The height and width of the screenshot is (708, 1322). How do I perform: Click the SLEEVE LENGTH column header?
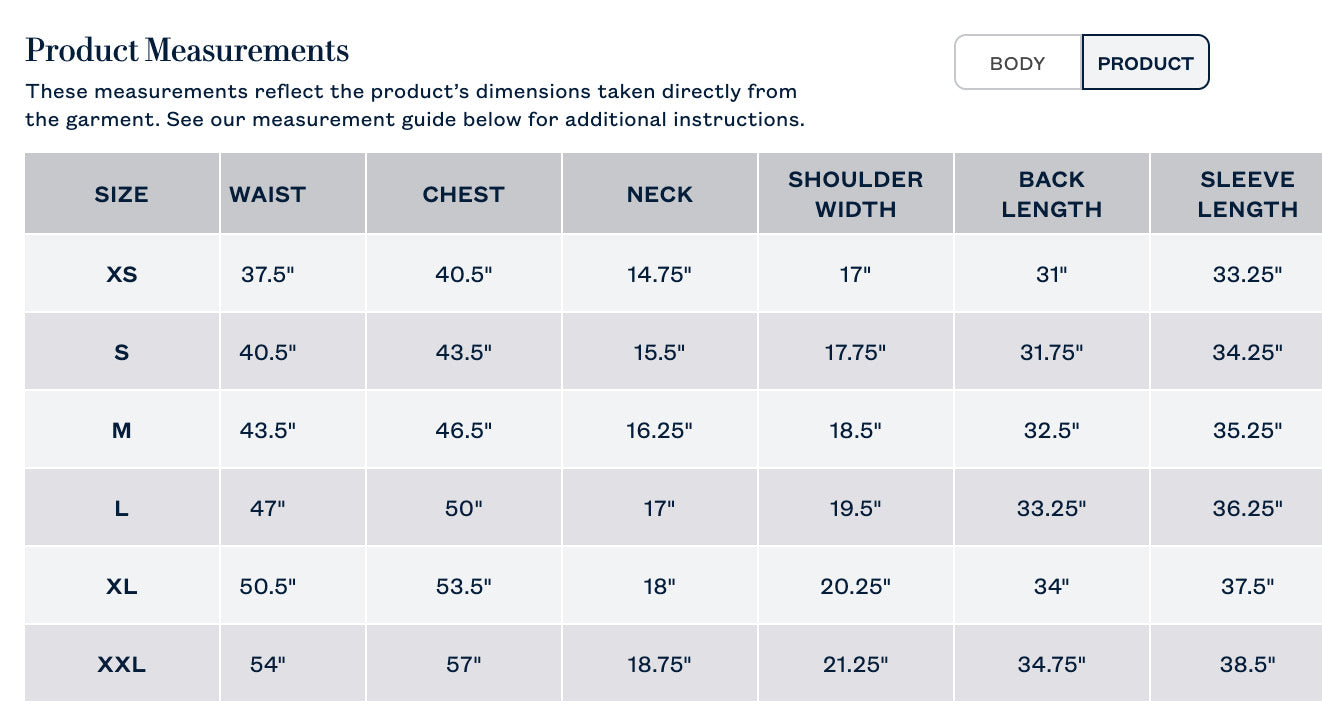pos(1246,194)
